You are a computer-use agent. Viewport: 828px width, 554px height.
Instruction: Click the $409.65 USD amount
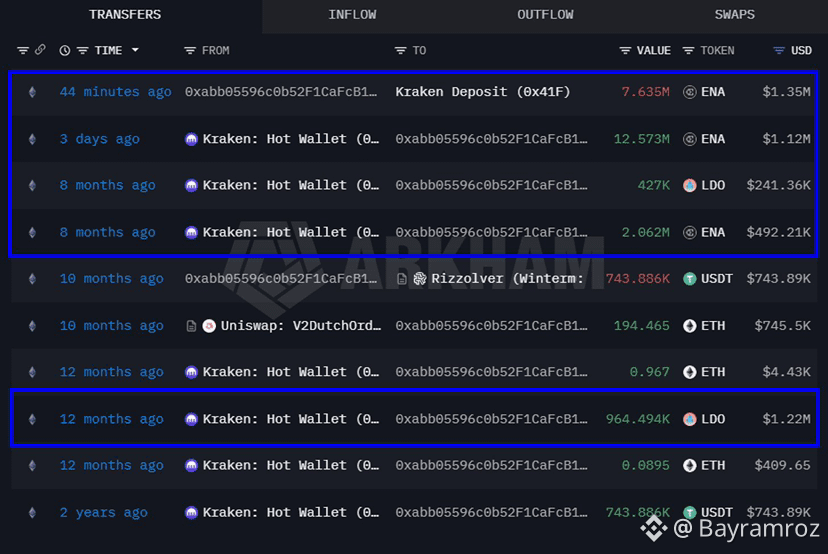[782, 465]
